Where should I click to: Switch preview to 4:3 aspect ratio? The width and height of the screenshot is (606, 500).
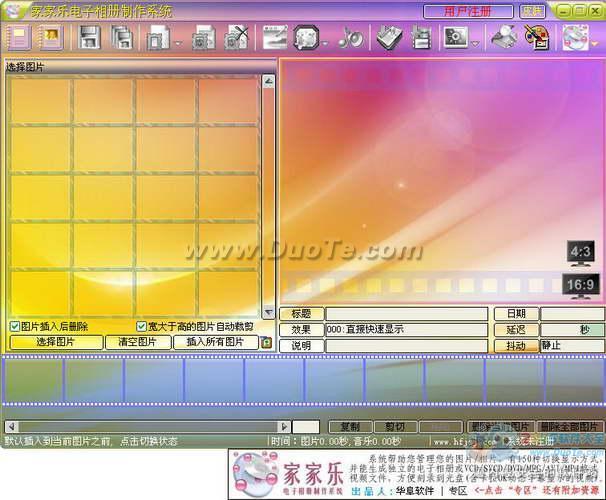pos(580,253)
